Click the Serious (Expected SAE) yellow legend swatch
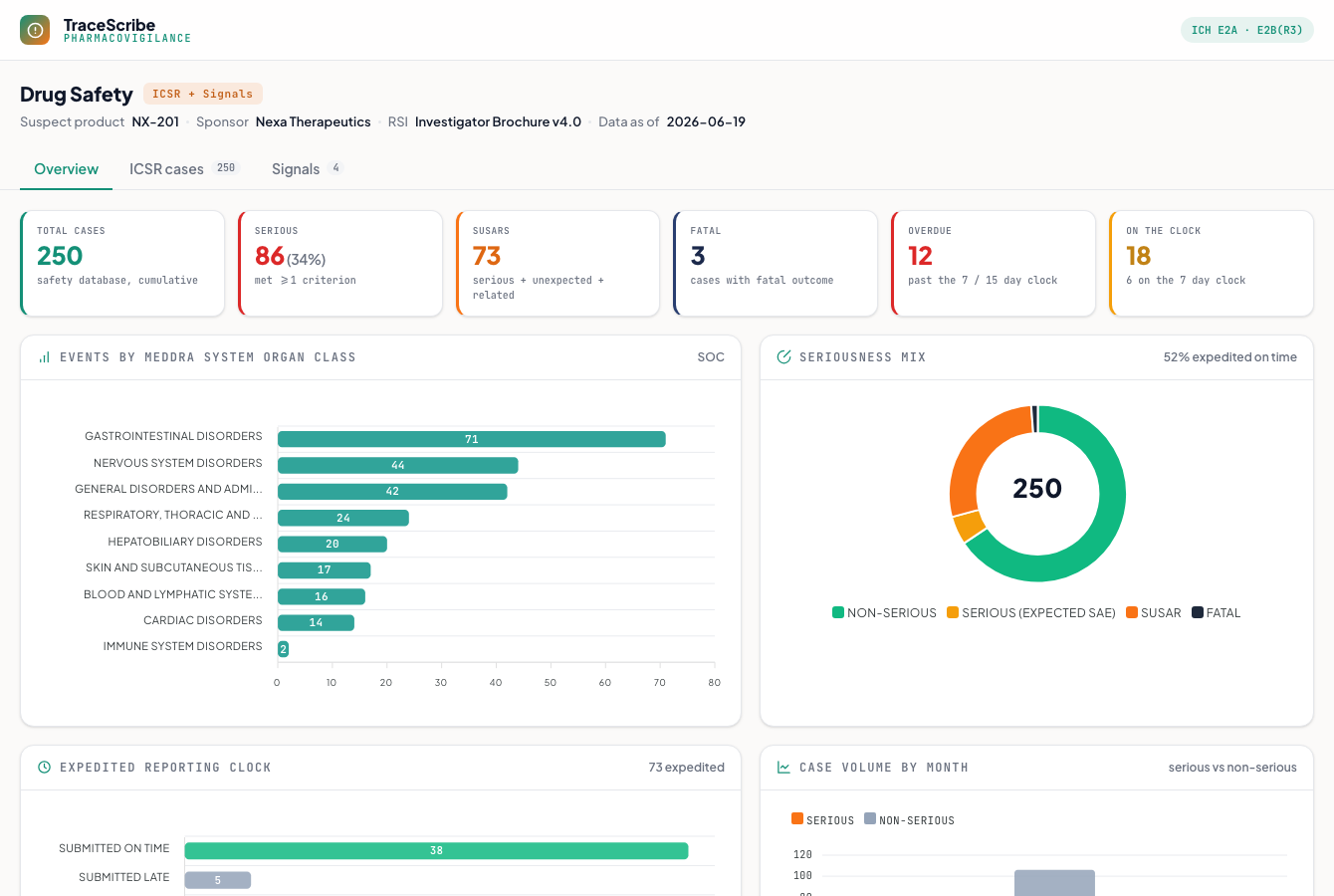The height and width of the screenshot is (896, 1334). click(953, 612)
